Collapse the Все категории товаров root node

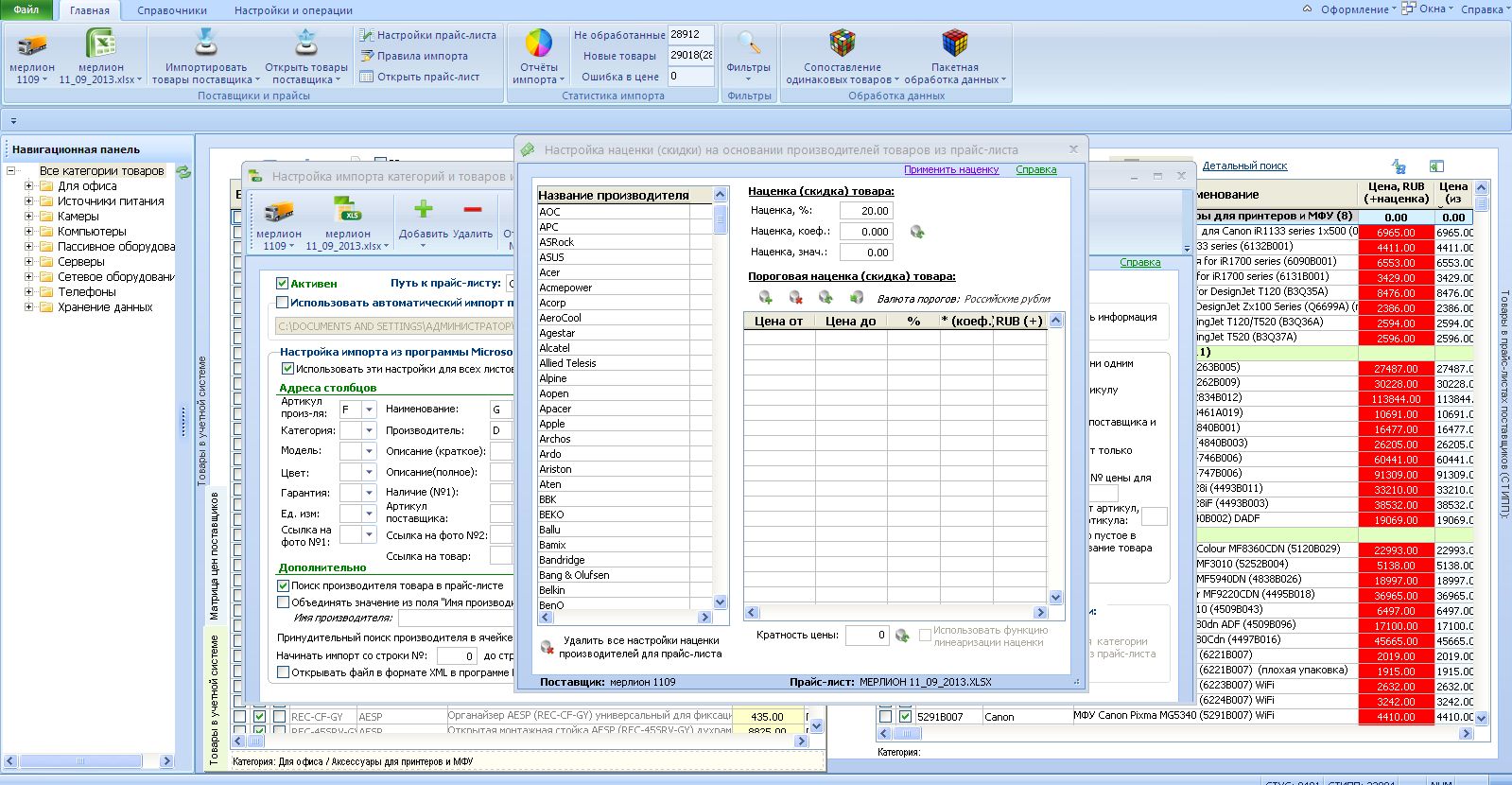(11, 171)
